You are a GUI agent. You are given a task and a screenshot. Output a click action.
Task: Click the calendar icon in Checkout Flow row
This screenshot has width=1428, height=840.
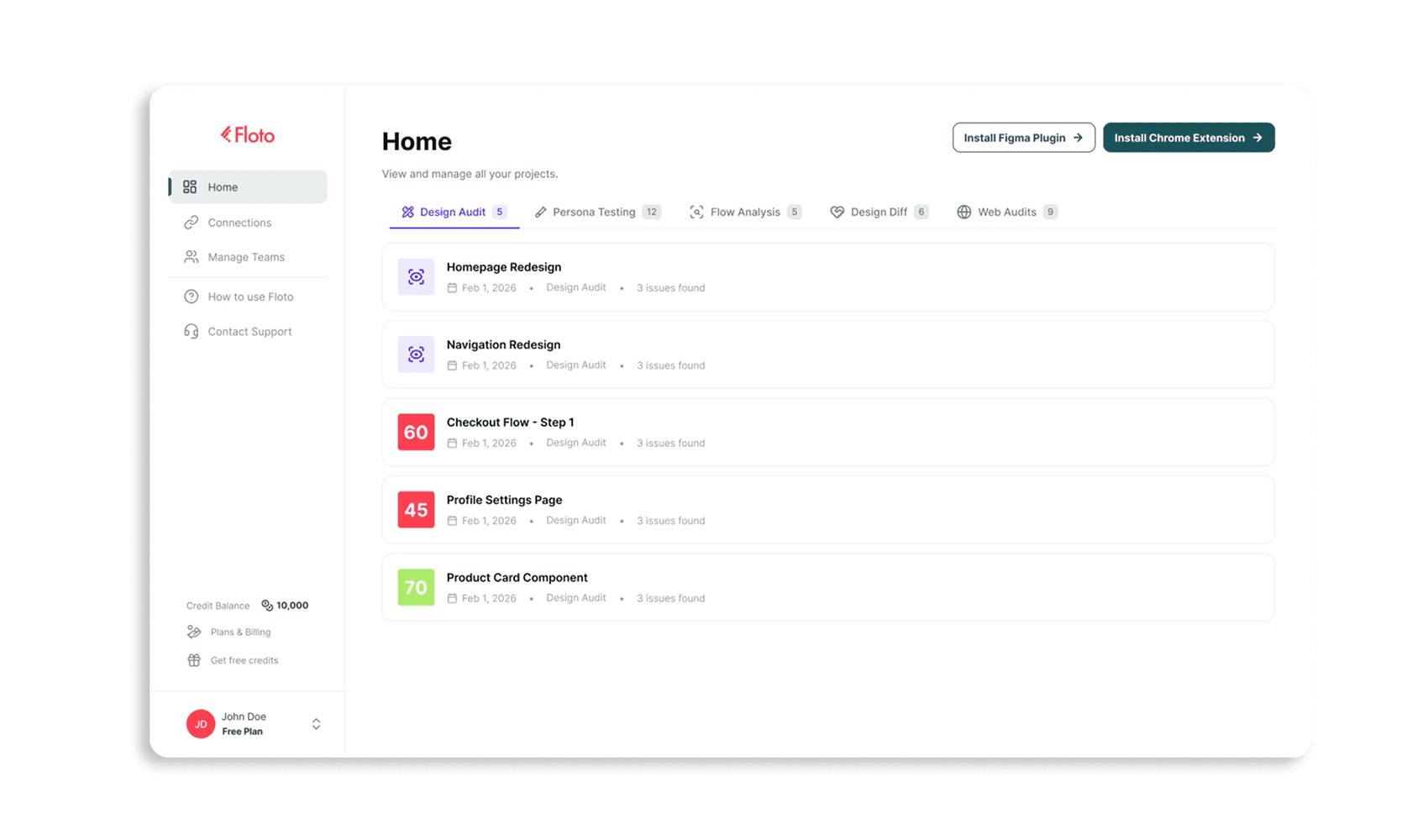click(452, 443)
